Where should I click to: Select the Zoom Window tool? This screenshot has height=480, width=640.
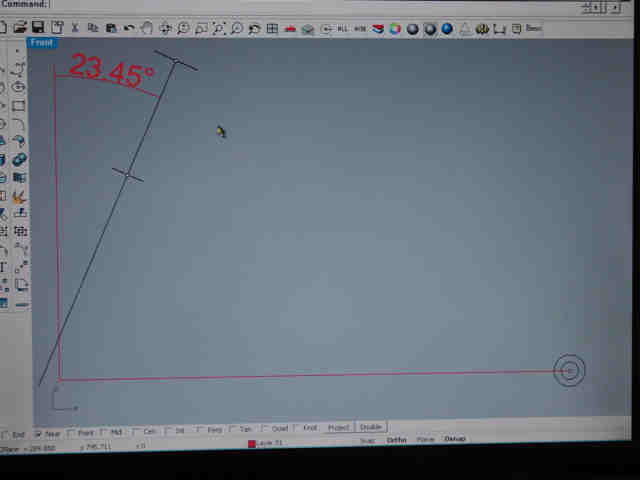201,29
